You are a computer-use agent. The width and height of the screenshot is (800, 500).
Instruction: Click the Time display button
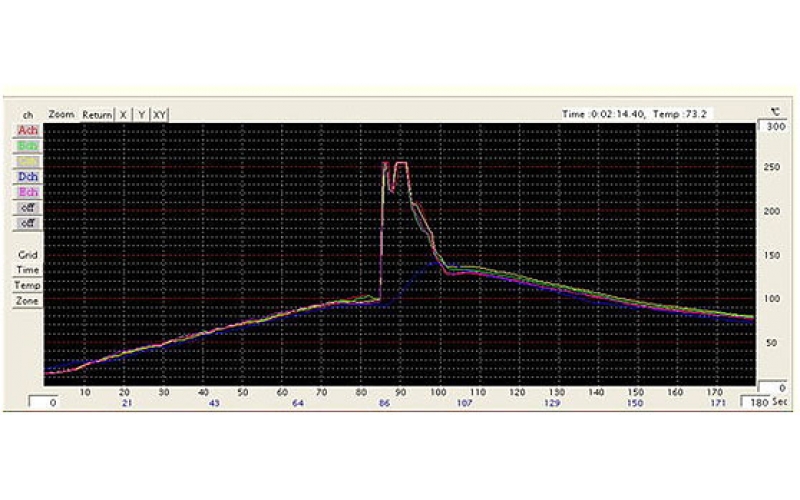[28, 270]
